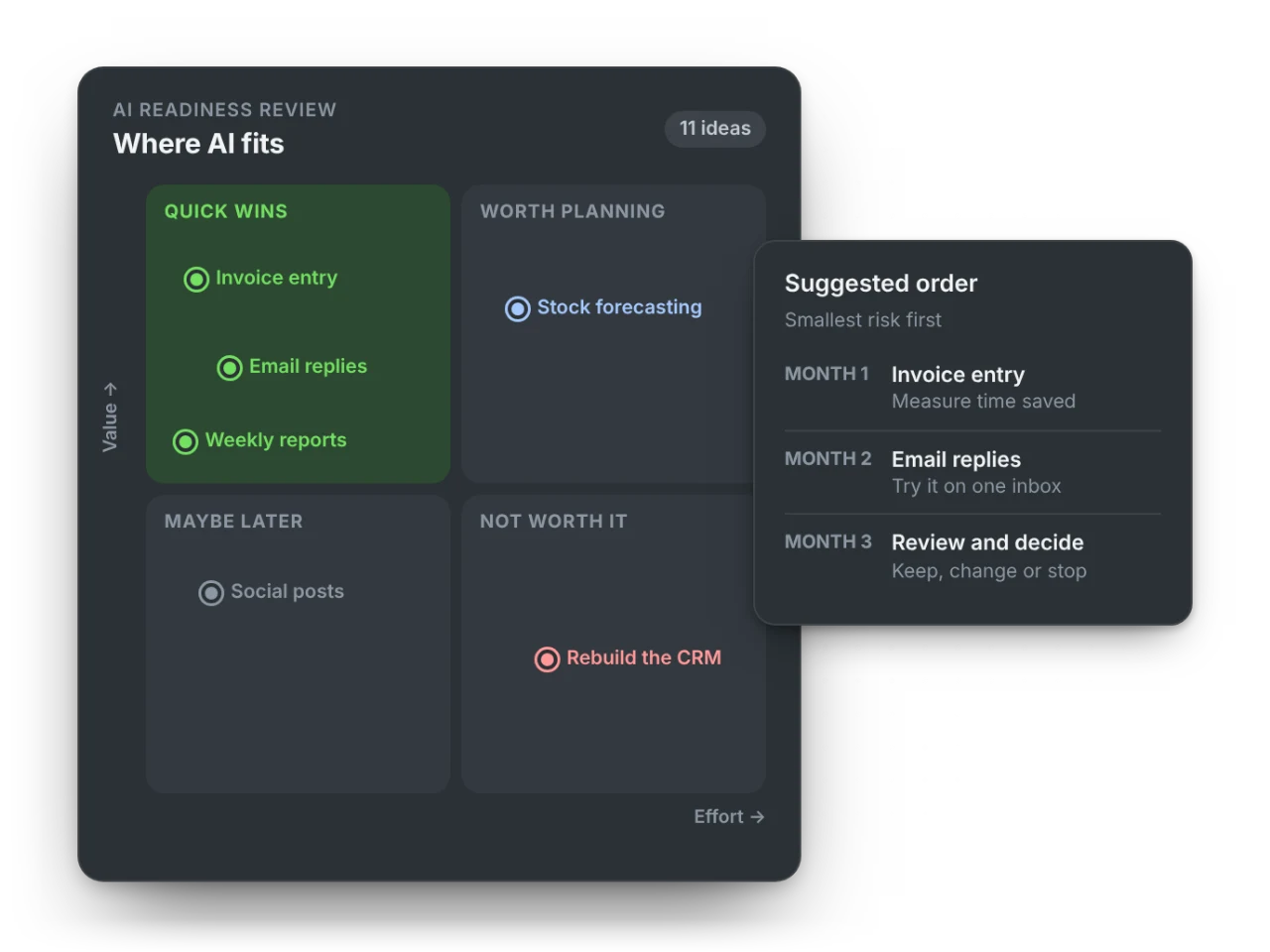Click the Where AI fits title
Image resolution: width=1270 pixels, height=952 pixels.
pyautogui.click(x=198, y=144)
